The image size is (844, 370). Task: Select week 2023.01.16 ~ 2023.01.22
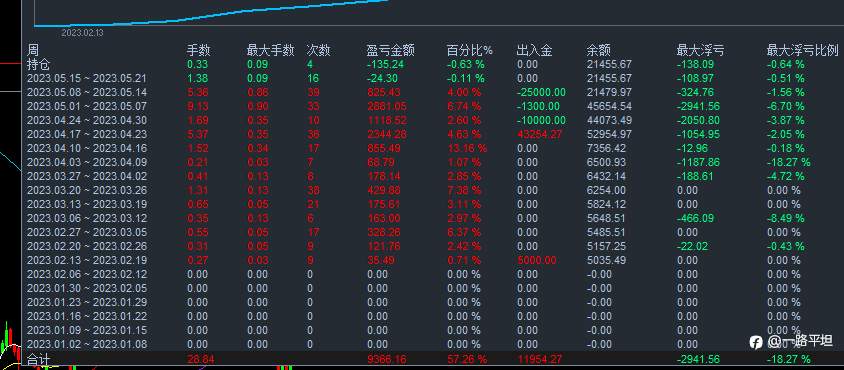[87, 317]
